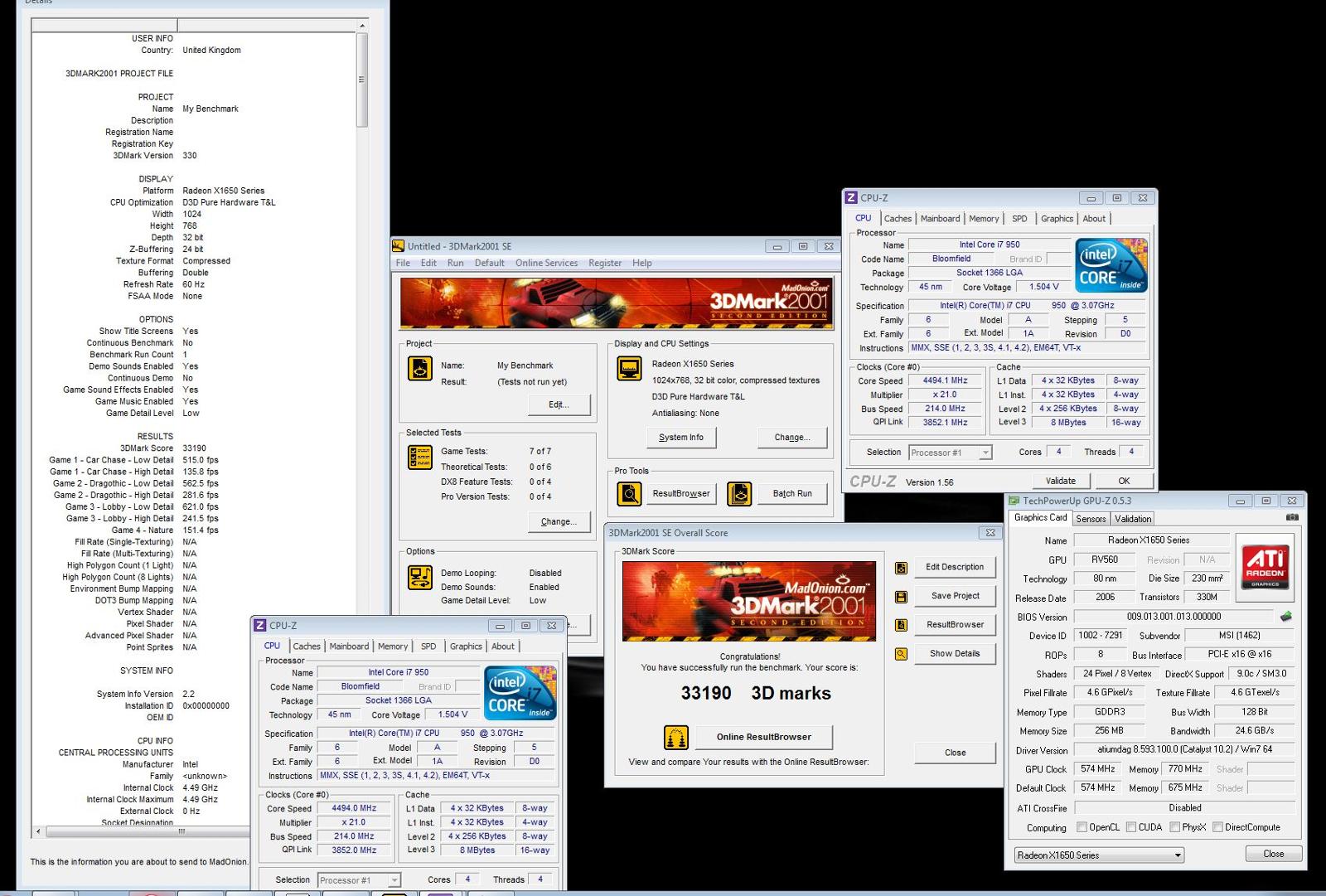Open the Processor #1 dropdown in lower CPU-Z
Viewport: 1326px width, 896px height.
(359, 880)
